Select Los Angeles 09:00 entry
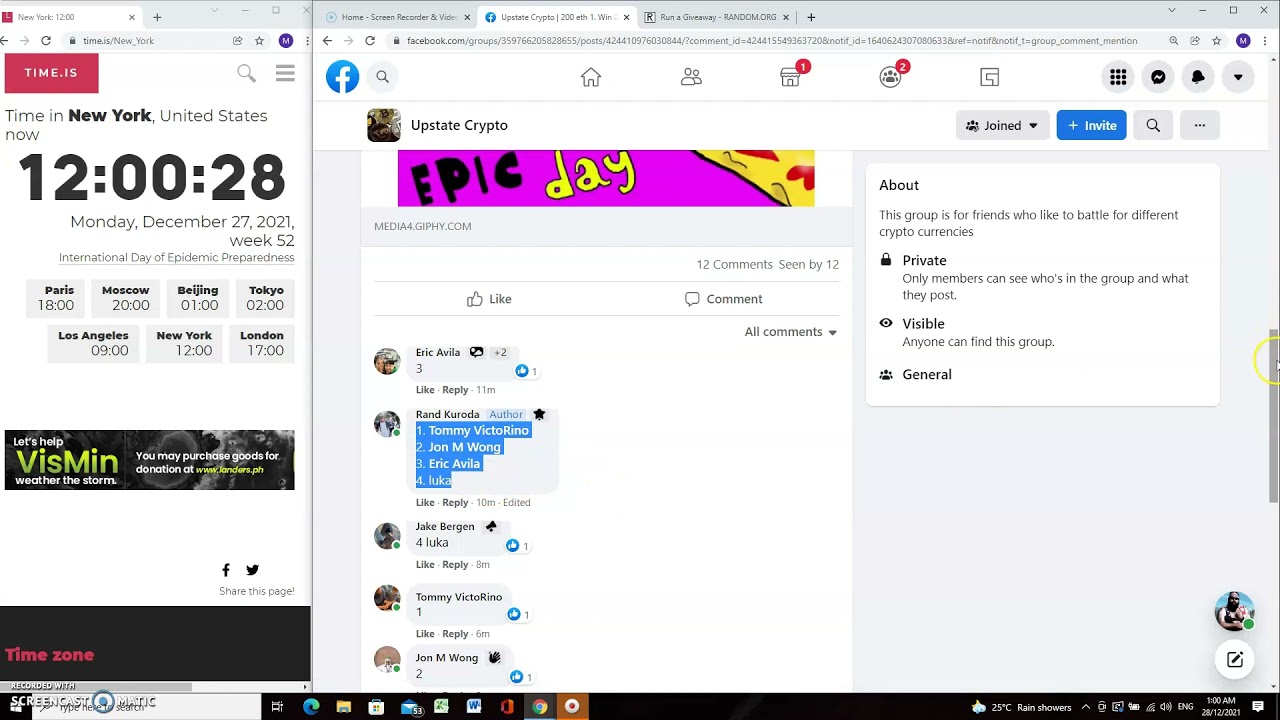This screenshot has width=1280, height=720. tap(93, 343)
